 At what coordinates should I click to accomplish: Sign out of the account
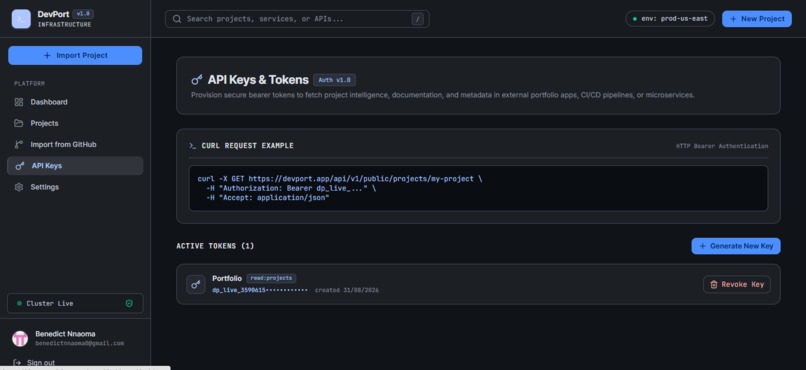pyautogui.click(x=34, y=363)
